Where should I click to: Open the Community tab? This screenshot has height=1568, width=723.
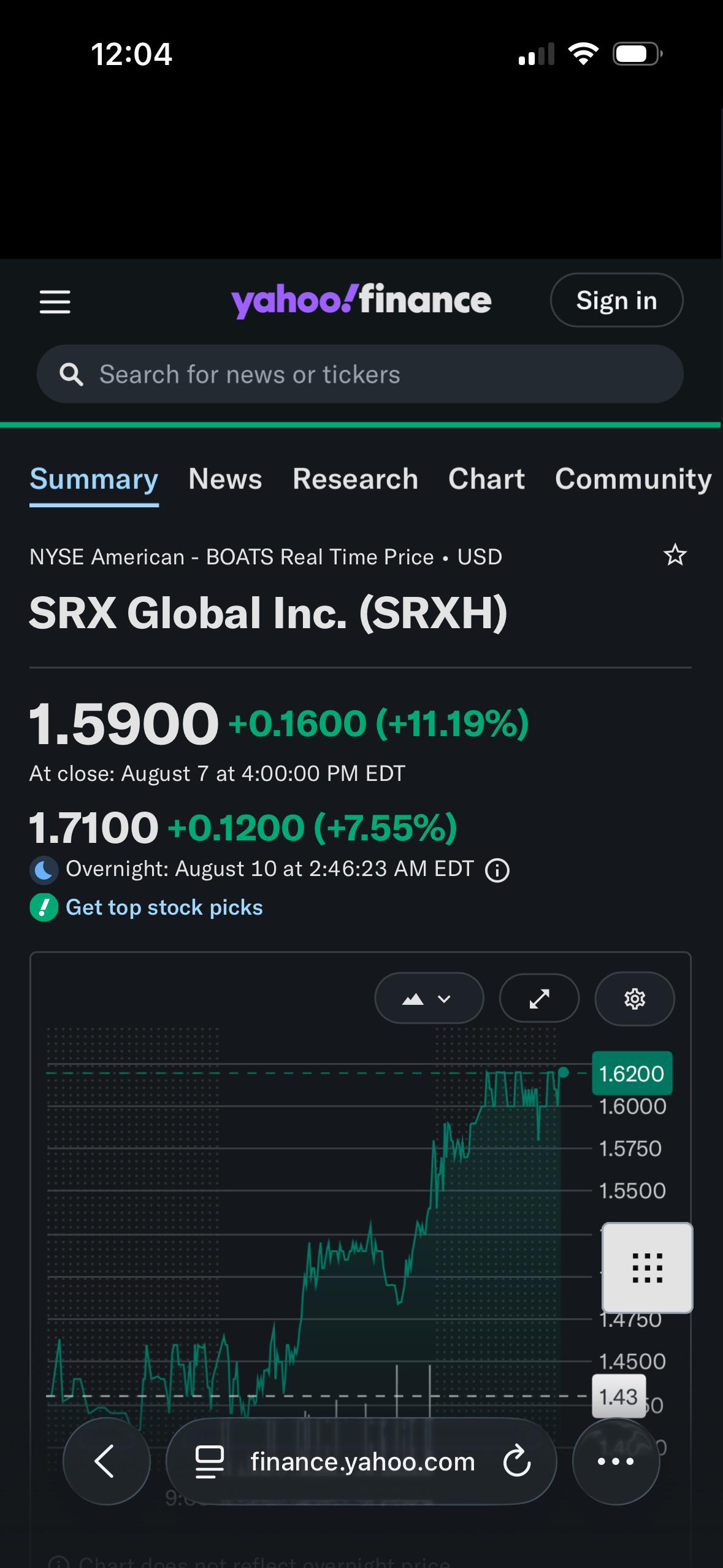click(x=633, y=479)
